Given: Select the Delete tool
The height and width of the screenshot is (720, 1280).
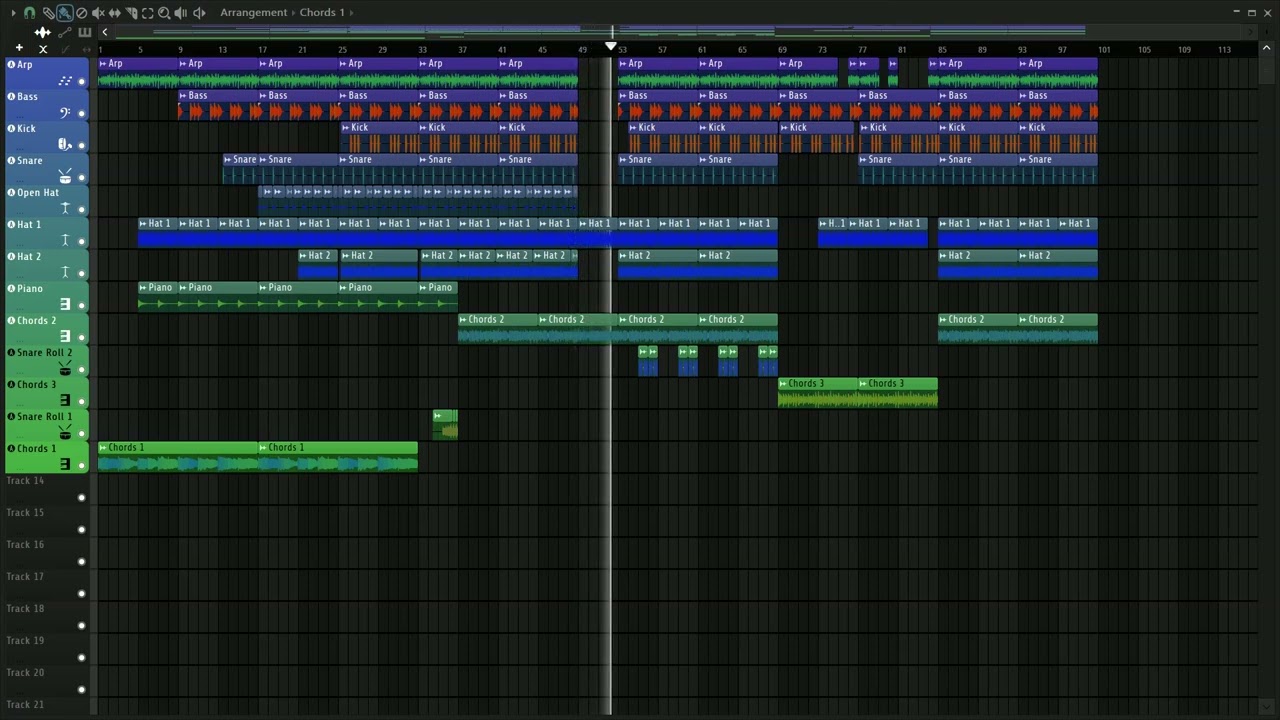Looking at the screenshot, I should pos(82,13).
